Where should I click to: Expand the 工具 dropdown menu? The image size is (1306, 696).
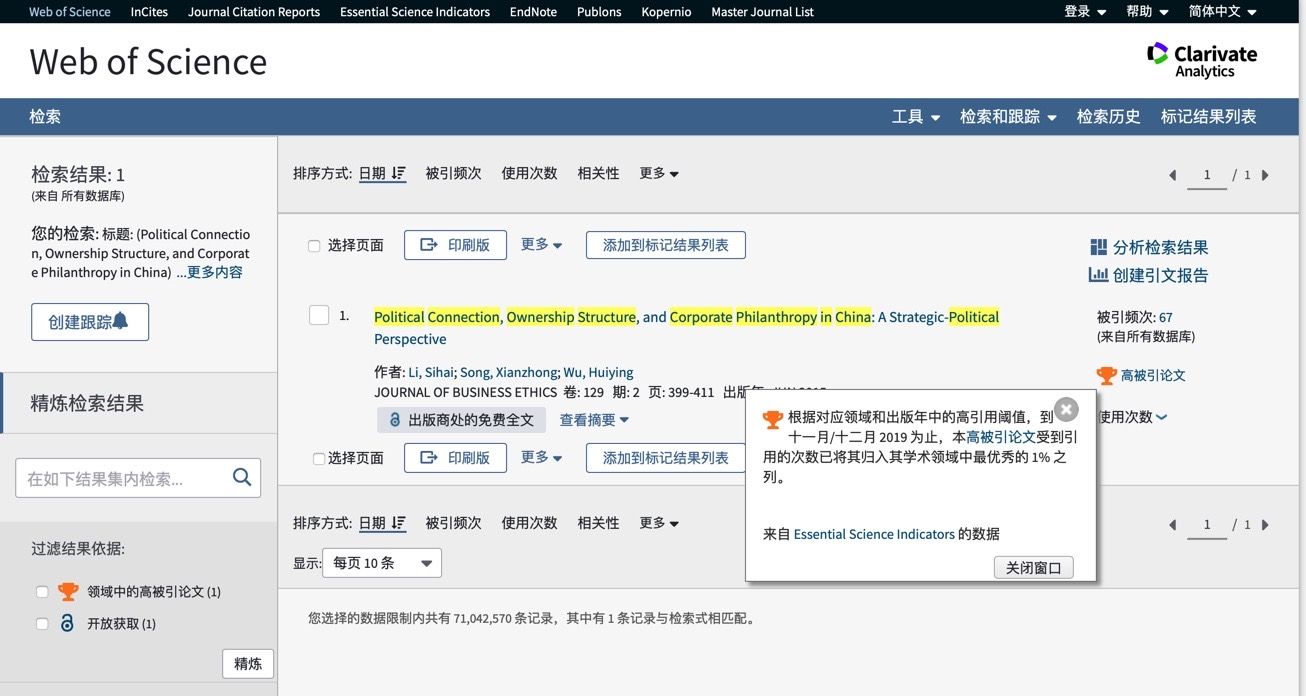(x=915, y=117)
